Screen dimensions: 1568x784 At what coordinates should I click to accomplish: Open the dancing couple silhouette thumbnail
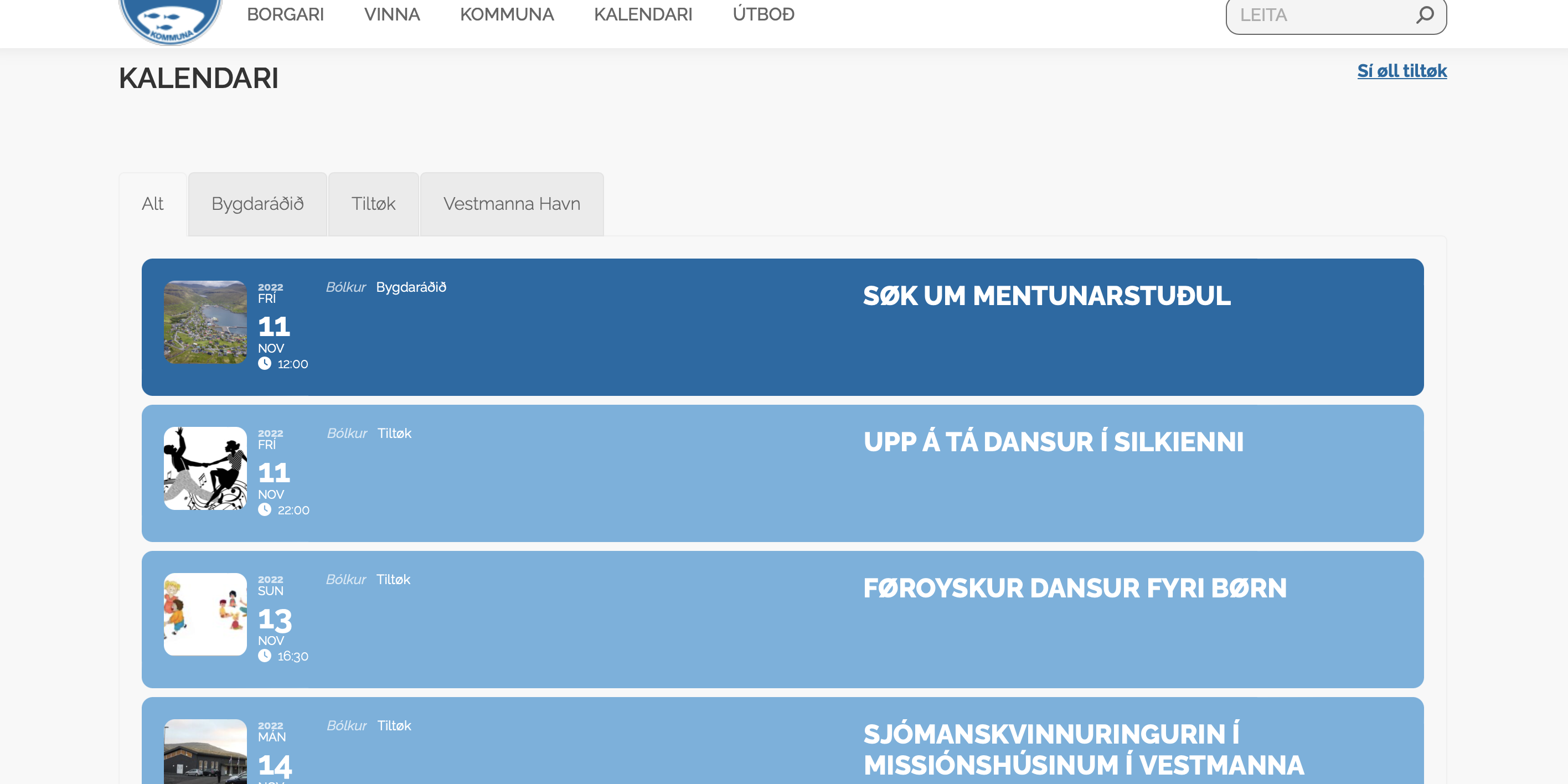tap(205, 468)
